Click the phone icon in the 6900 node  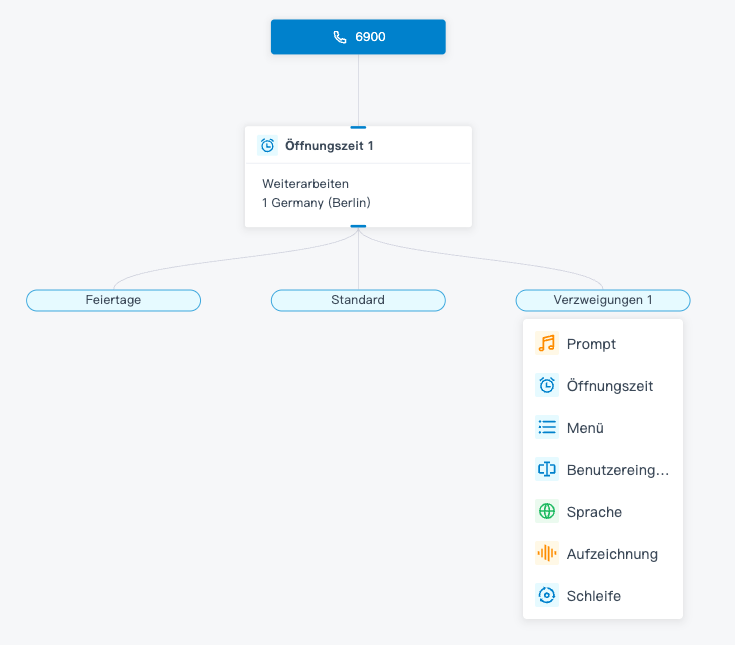click(340, 37)
